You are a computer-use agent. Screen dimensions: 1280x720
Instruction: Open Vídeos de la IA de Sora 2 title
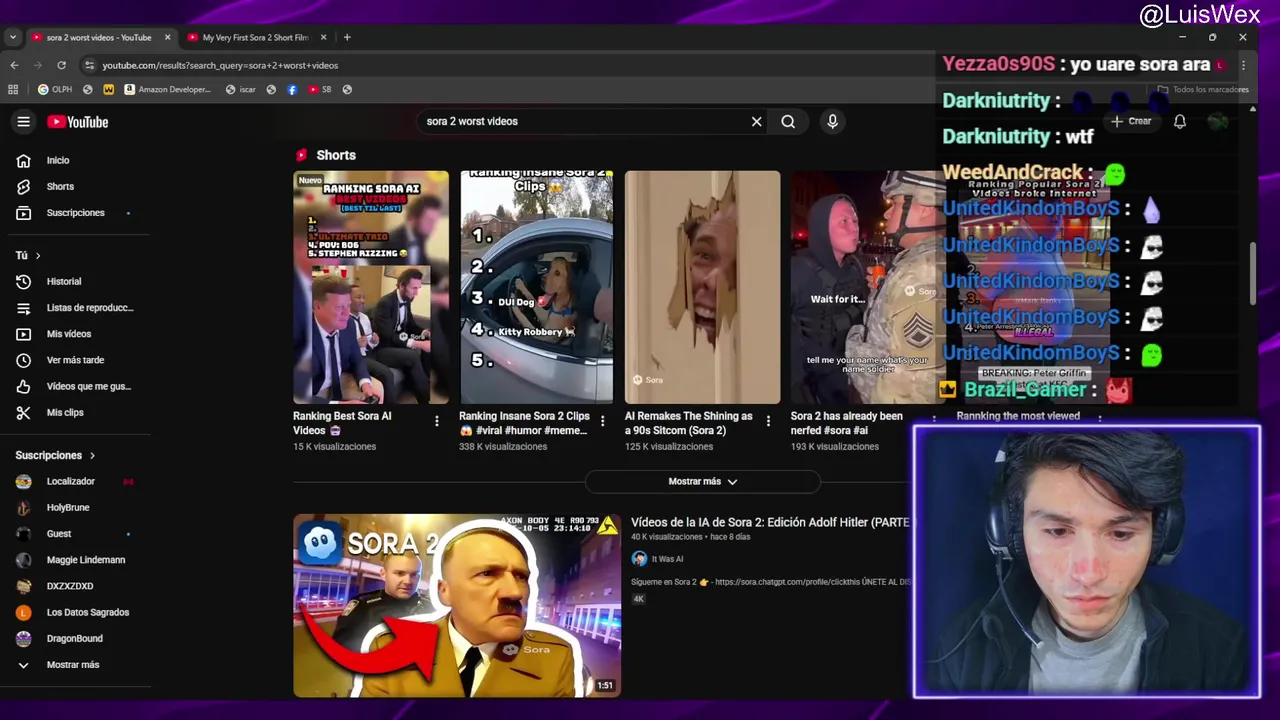point(770,522)
